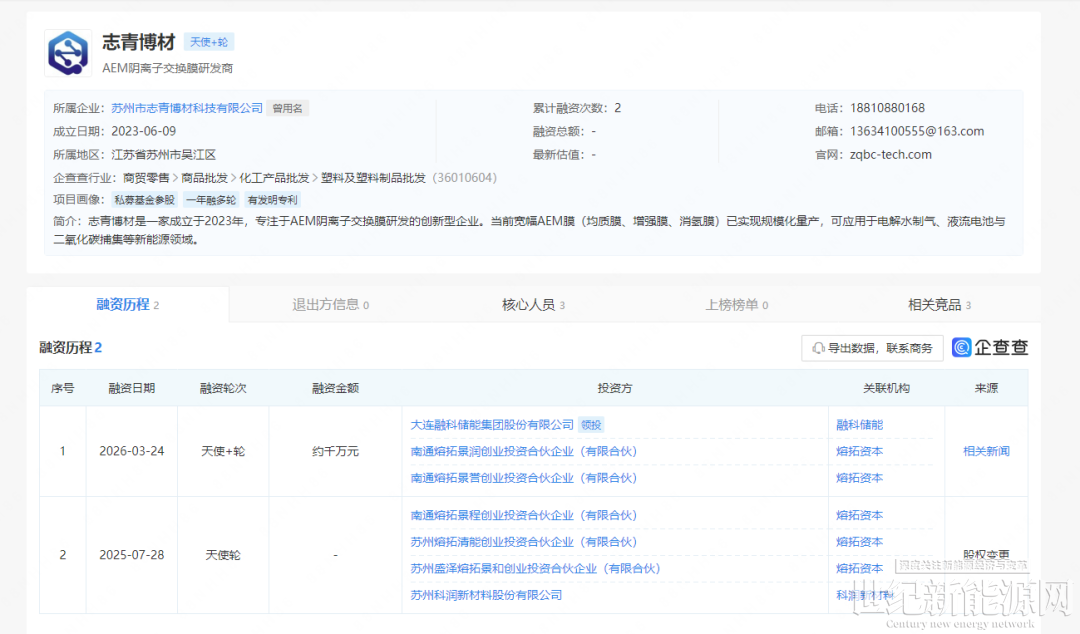Open 相关新闻 source link

(x=986, y=451)
